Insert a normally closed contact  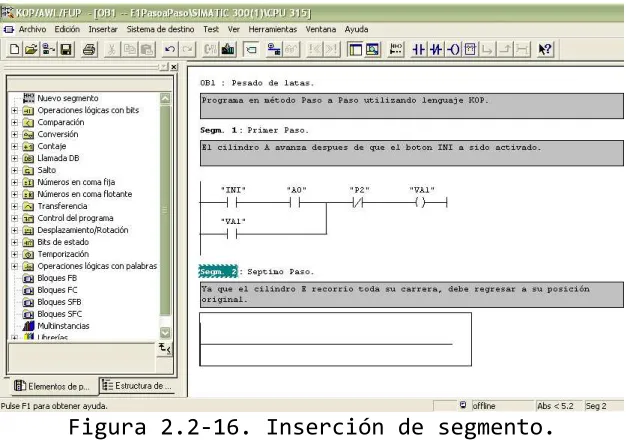click(x=436, y=50)
